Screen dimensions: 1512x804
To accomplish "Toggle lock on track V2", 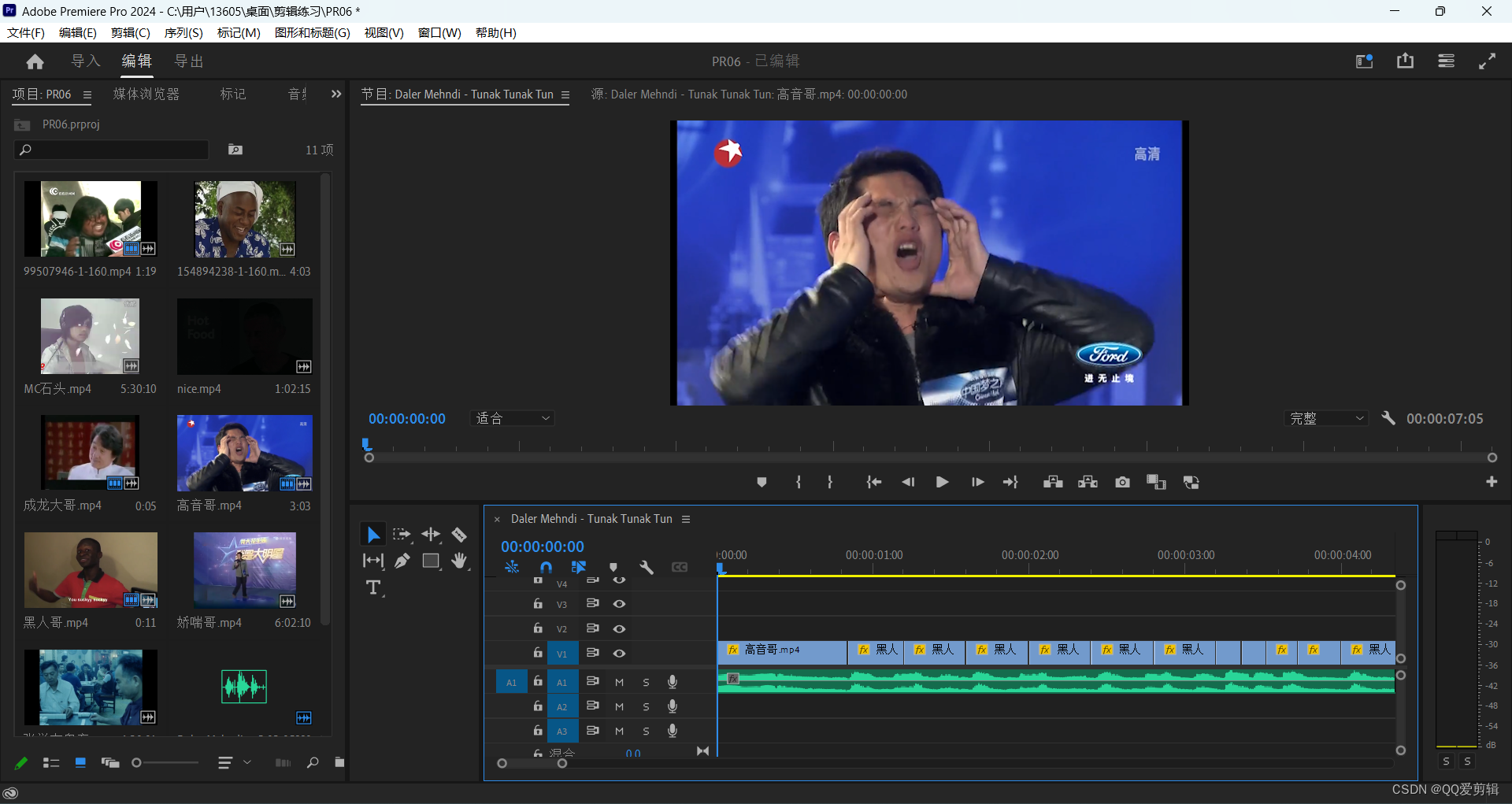I will [x=538, y=628].
